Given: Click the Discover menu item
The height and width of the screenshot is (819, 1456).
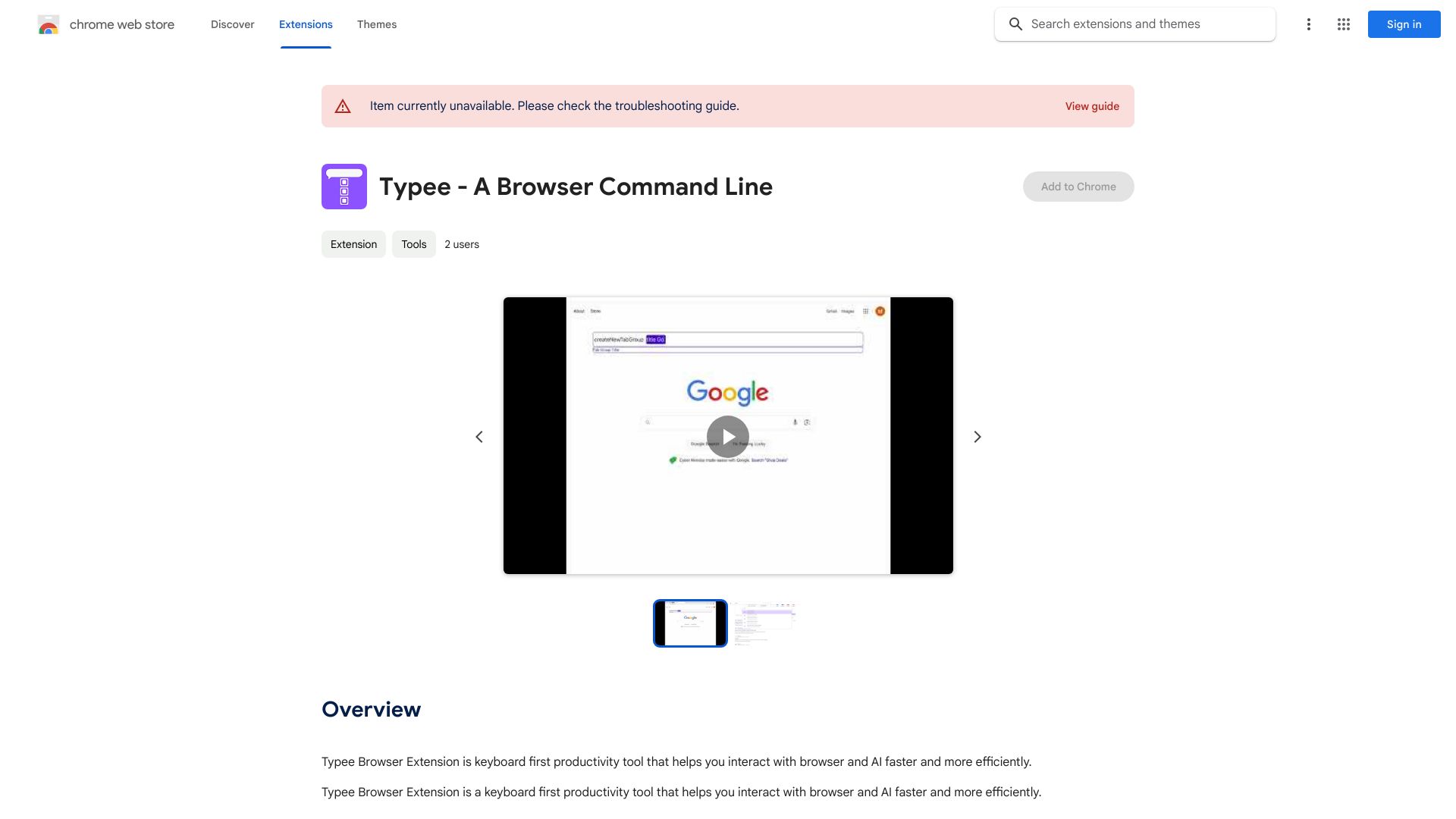Looking at the screenshot, I should [x=233, y=23].
